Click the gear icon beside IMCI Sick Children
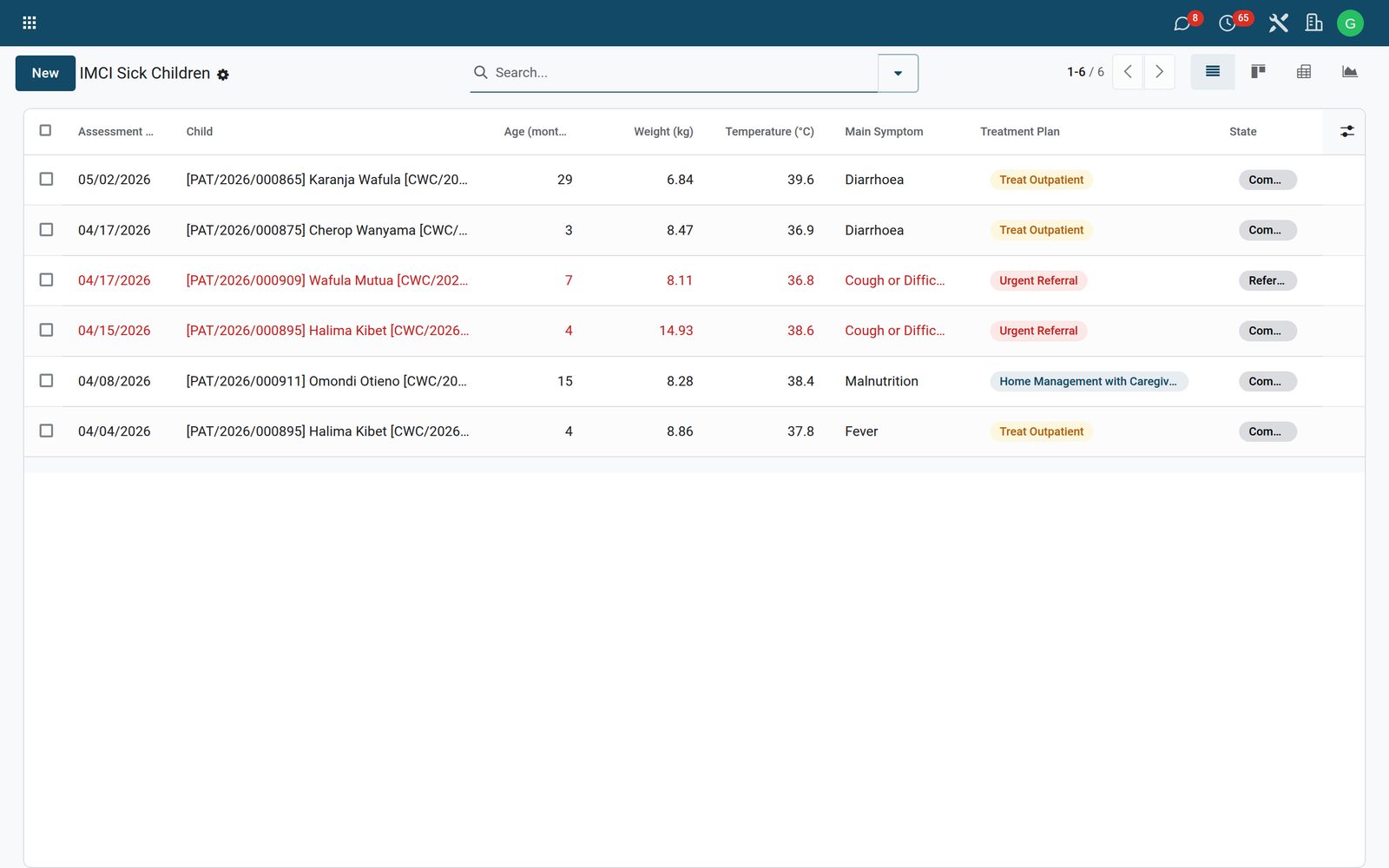The image size is (1389, 868). (x=223, y=75)
